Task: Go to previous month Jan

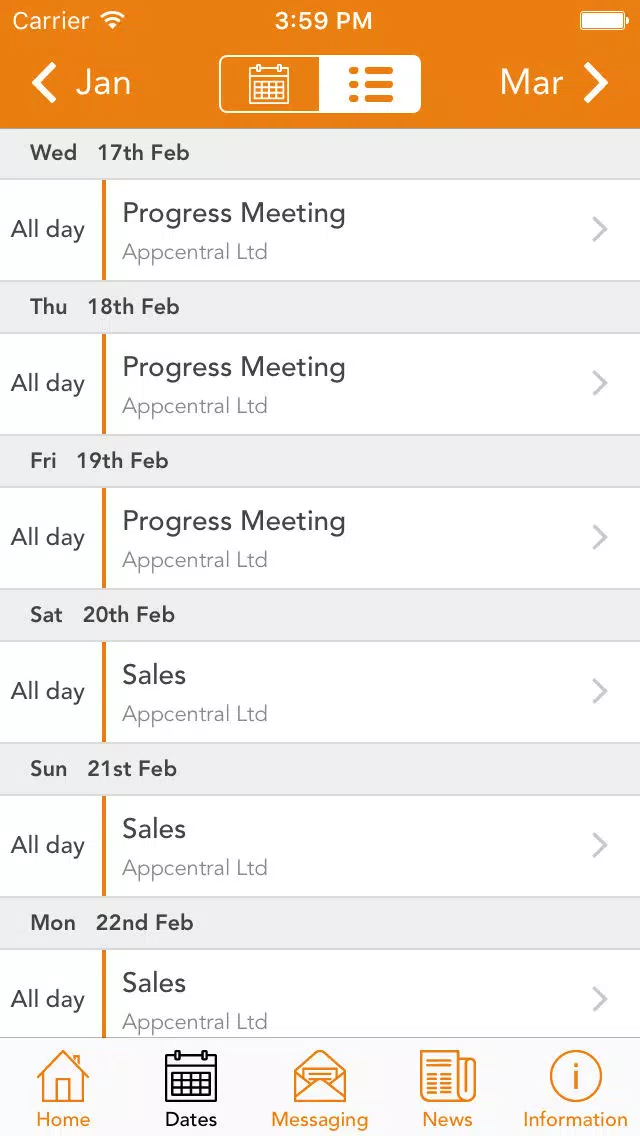Action: click(80, 83)
